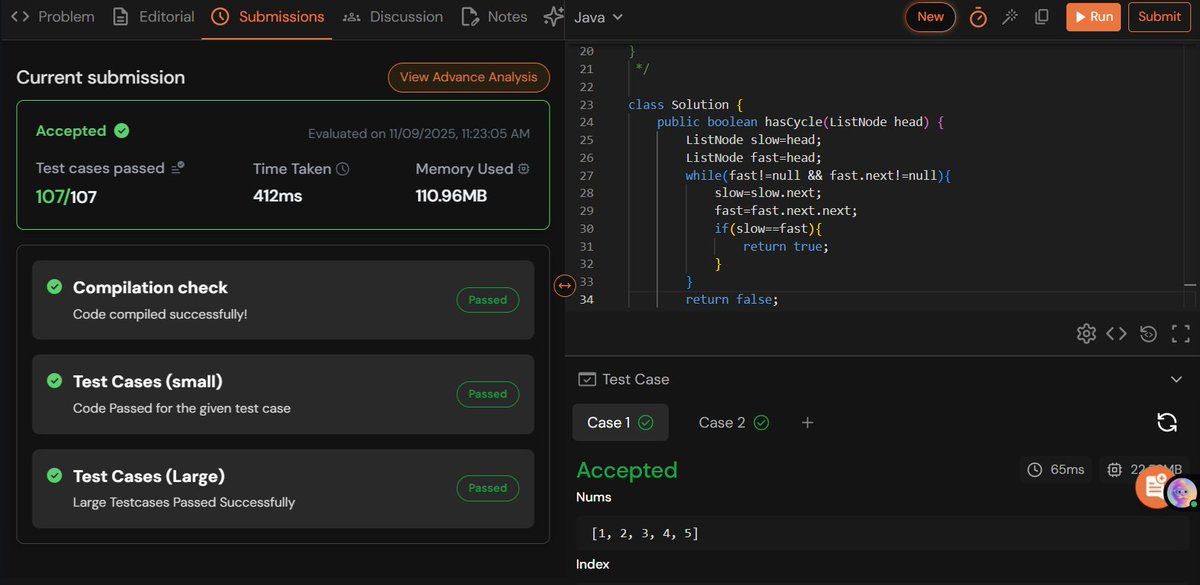Click the test cases passed list icon
The height and width of the screenshot is (585, 1200).
pyautogui.click(x=178, y=168)
